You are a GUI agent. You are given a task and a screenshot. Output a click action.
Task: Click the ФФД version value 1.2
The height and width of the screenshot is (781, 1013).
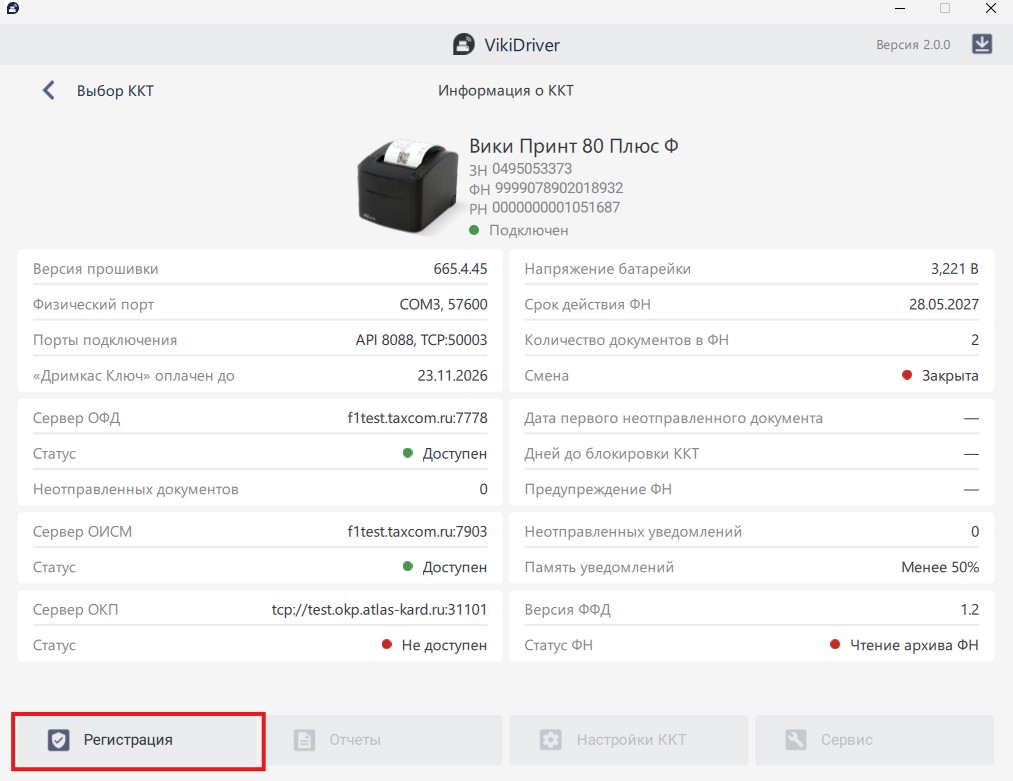click(969, 609)
